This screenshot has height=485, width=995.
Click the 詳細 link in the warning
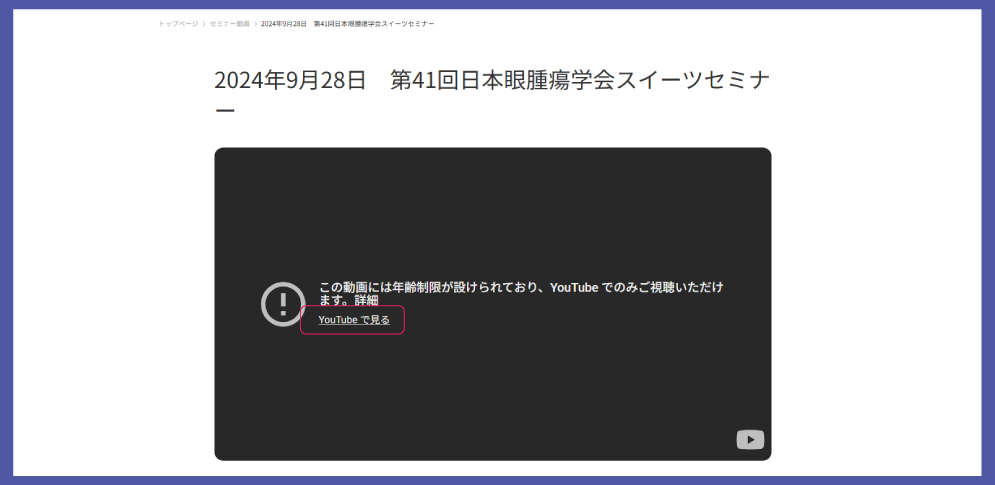(366, 300)
